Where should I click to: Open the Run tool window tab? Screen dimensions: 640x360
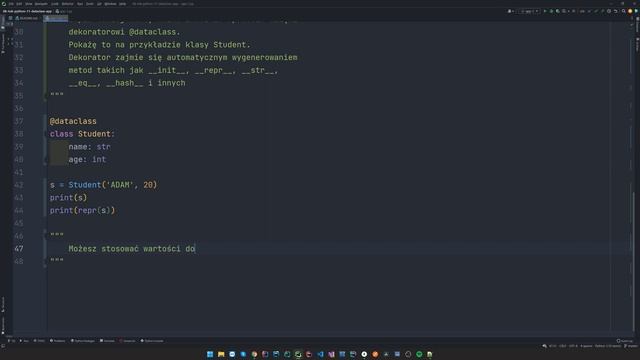click(x=24, y=341)
